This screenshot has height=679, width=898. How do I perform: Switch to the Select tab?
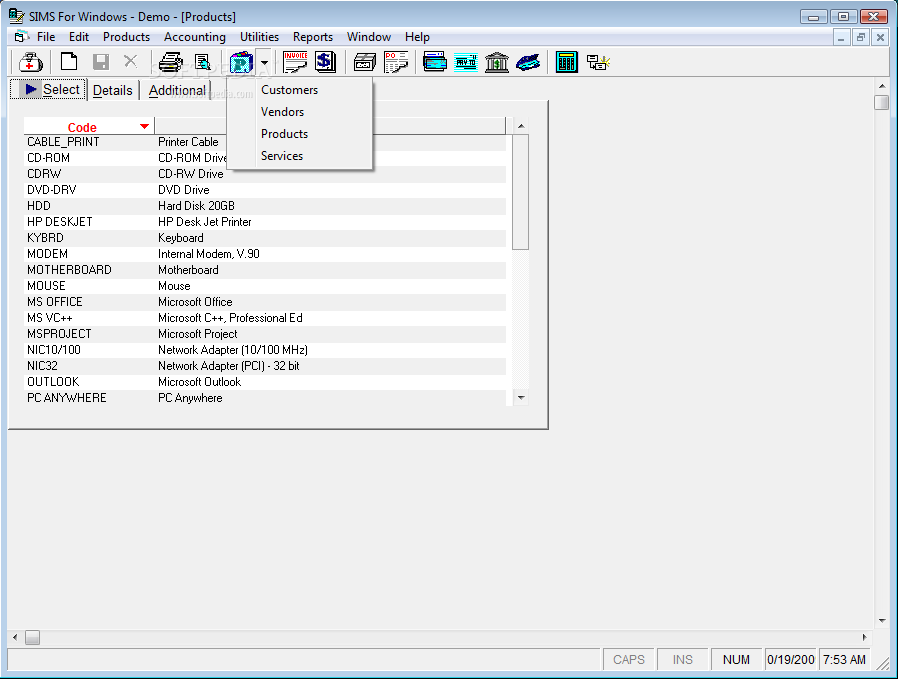(49, 89)
